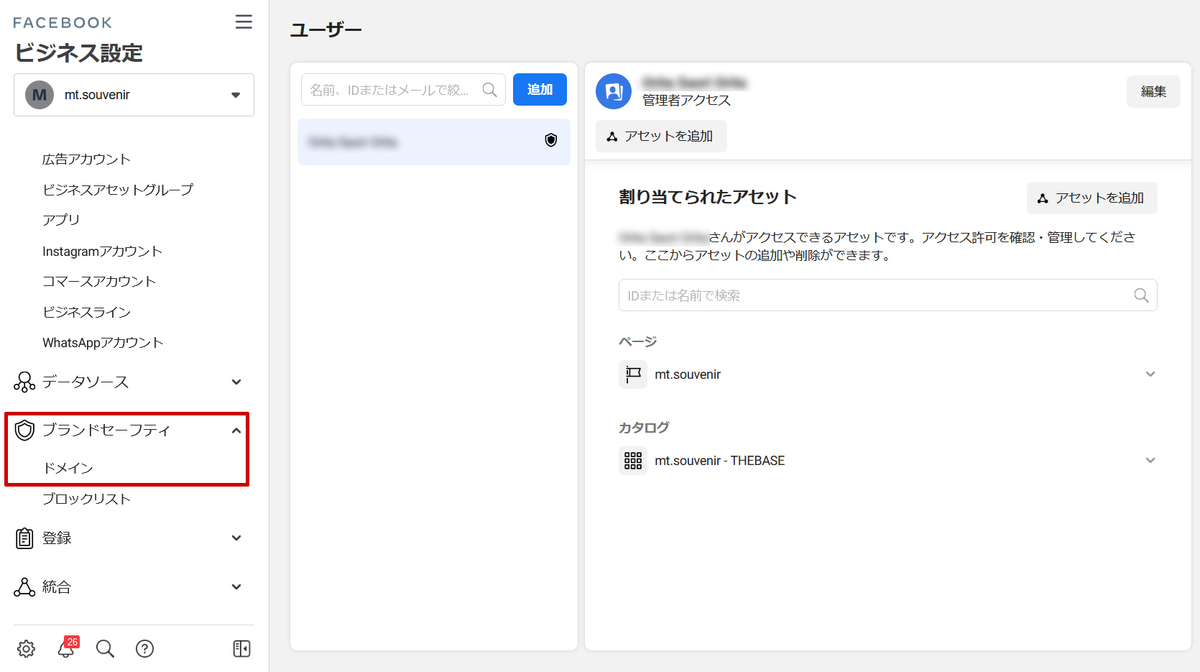Open ブロックリスト in sidebar
This screenshot has height=672, width=1200.
pos(87,499)
